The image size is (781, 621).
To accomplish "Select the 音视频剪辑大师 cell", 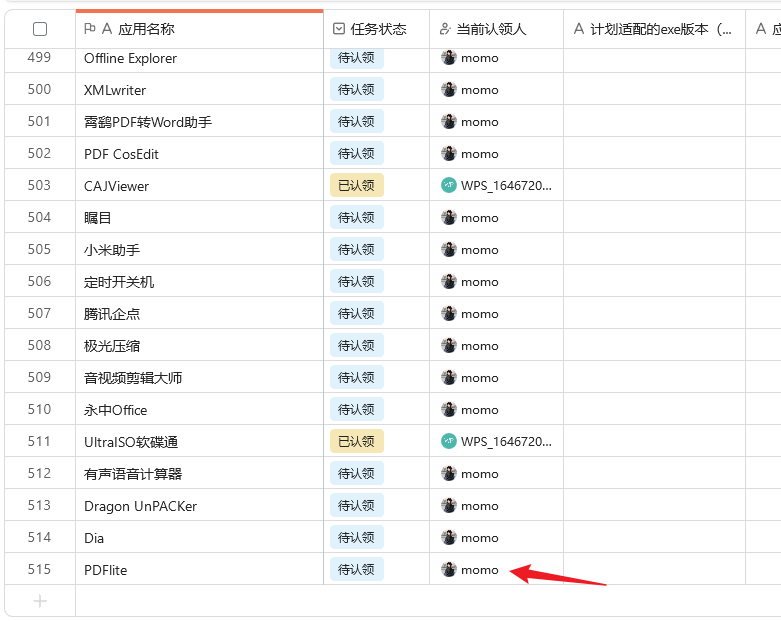I will pos(199,377).
